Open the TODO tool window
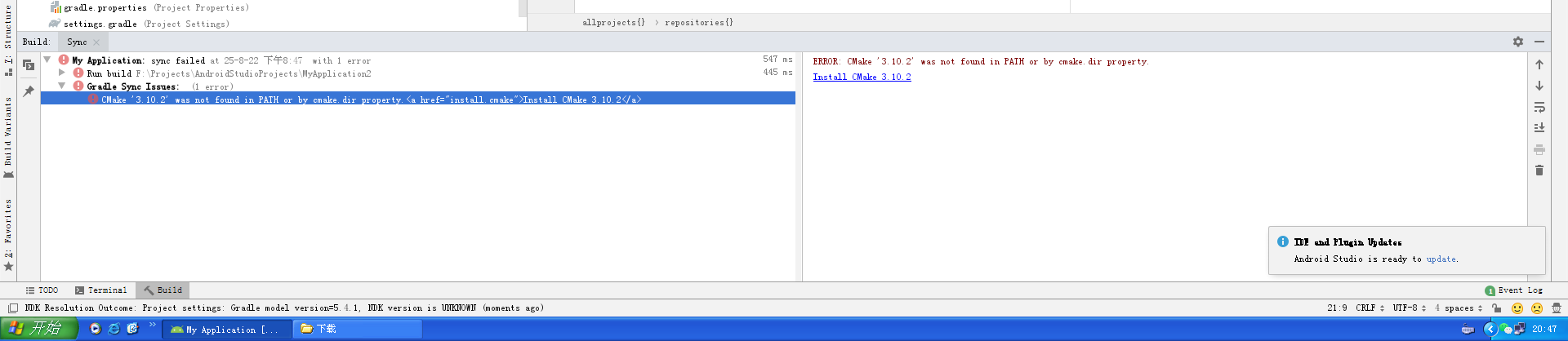This screenshot has height=341, width=1568. pos(42,290)
